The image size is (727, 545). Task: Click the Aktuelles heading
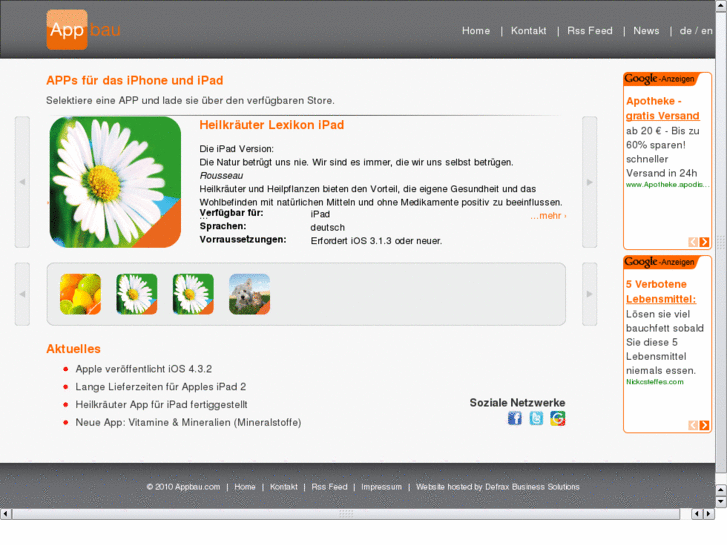click(x=73, y=349)
